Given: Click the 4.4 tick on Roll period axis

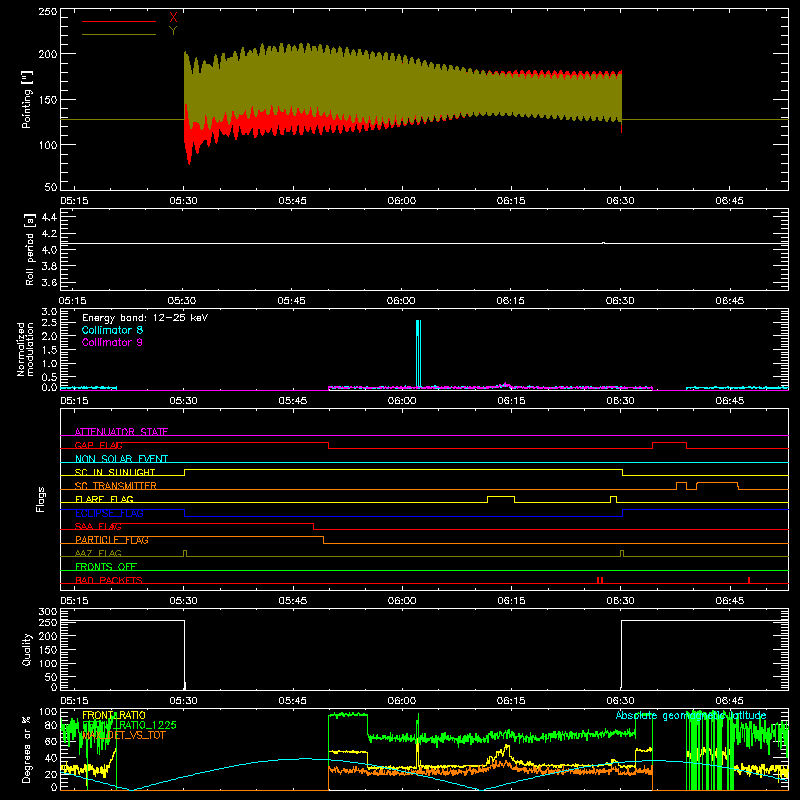Looking at the screenshot, I should pos(49,217).
